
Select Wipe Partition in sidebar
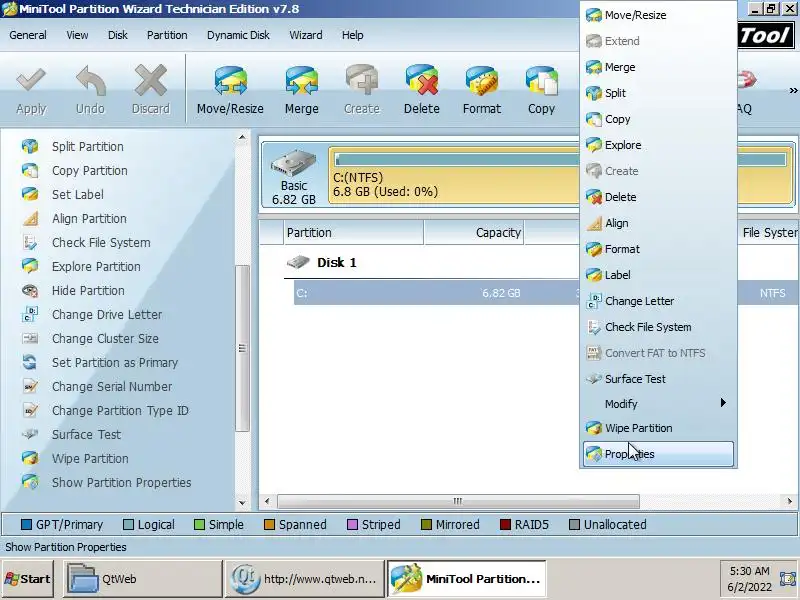coord(90,458)
